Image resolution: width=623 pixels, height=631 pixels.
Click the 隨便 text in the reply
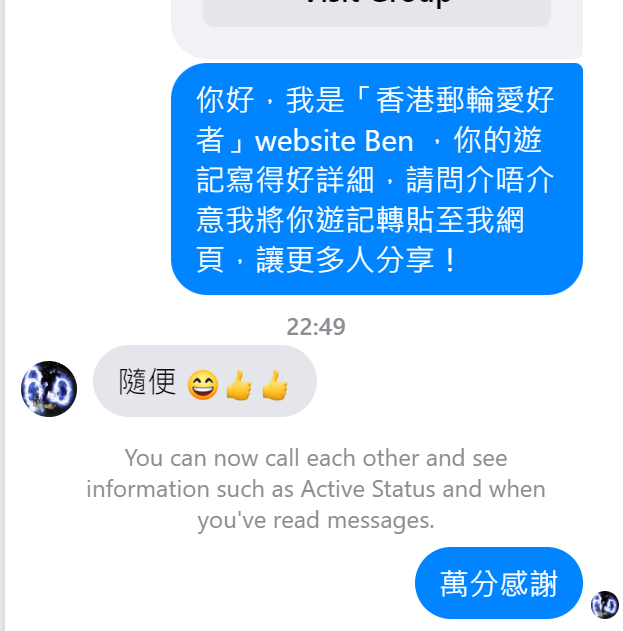[x=147, y=382]
